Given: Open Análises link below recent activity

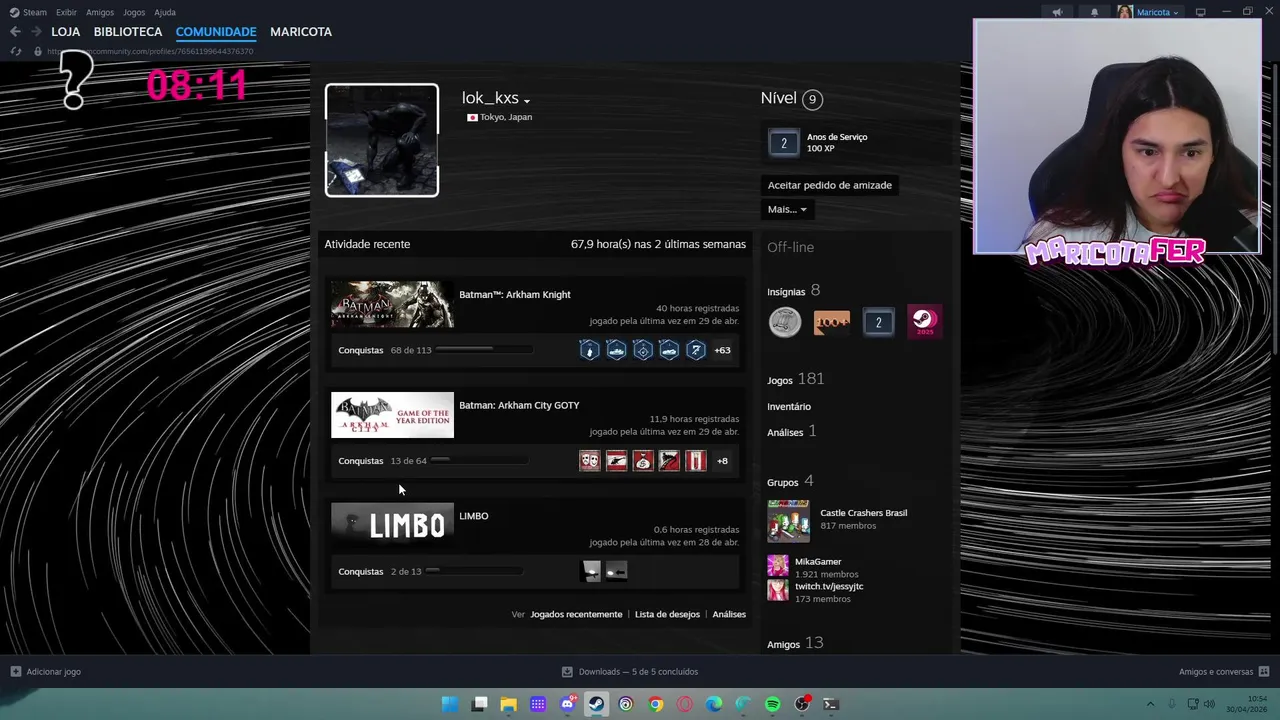Looking at the screenshot, I should (729, 614).
